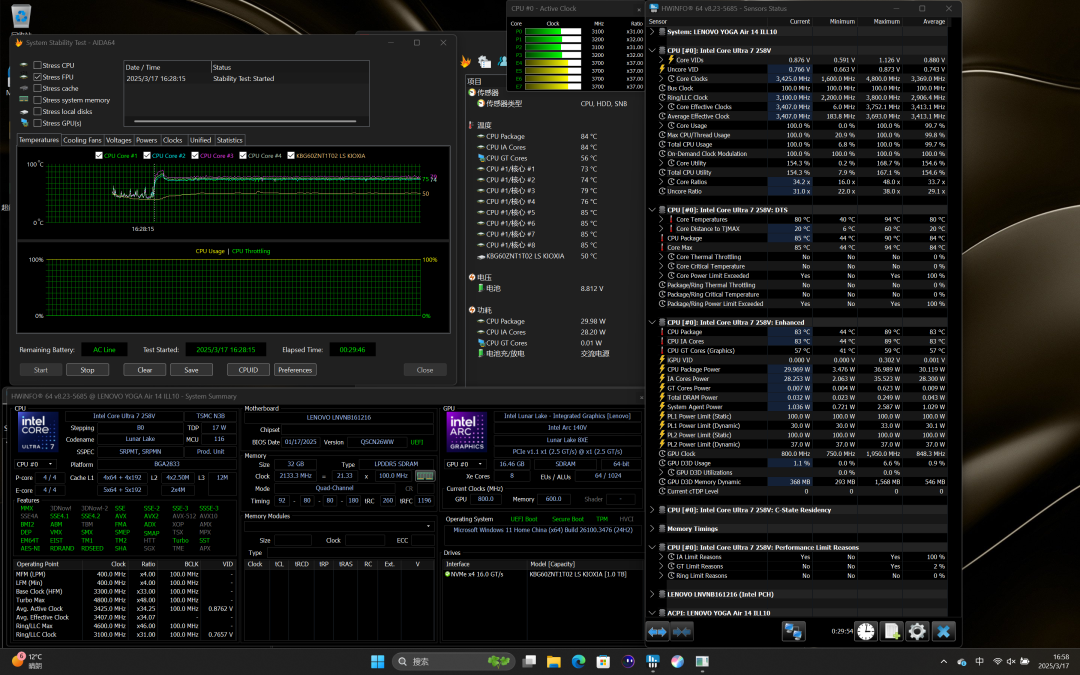Click the memory chip icon next to 100.0 MHz

click(425, 476)
